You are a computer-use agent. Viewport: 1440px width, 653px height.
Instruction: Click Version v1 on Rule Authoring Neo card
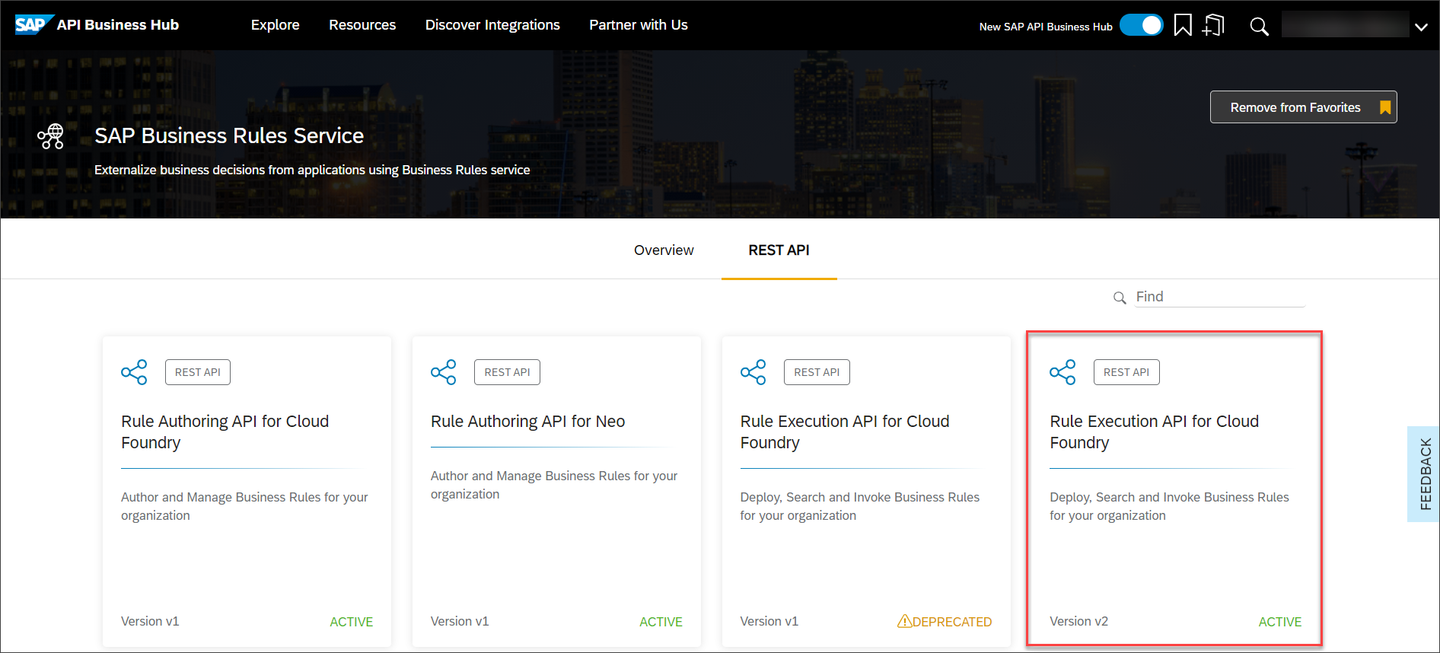460,621
